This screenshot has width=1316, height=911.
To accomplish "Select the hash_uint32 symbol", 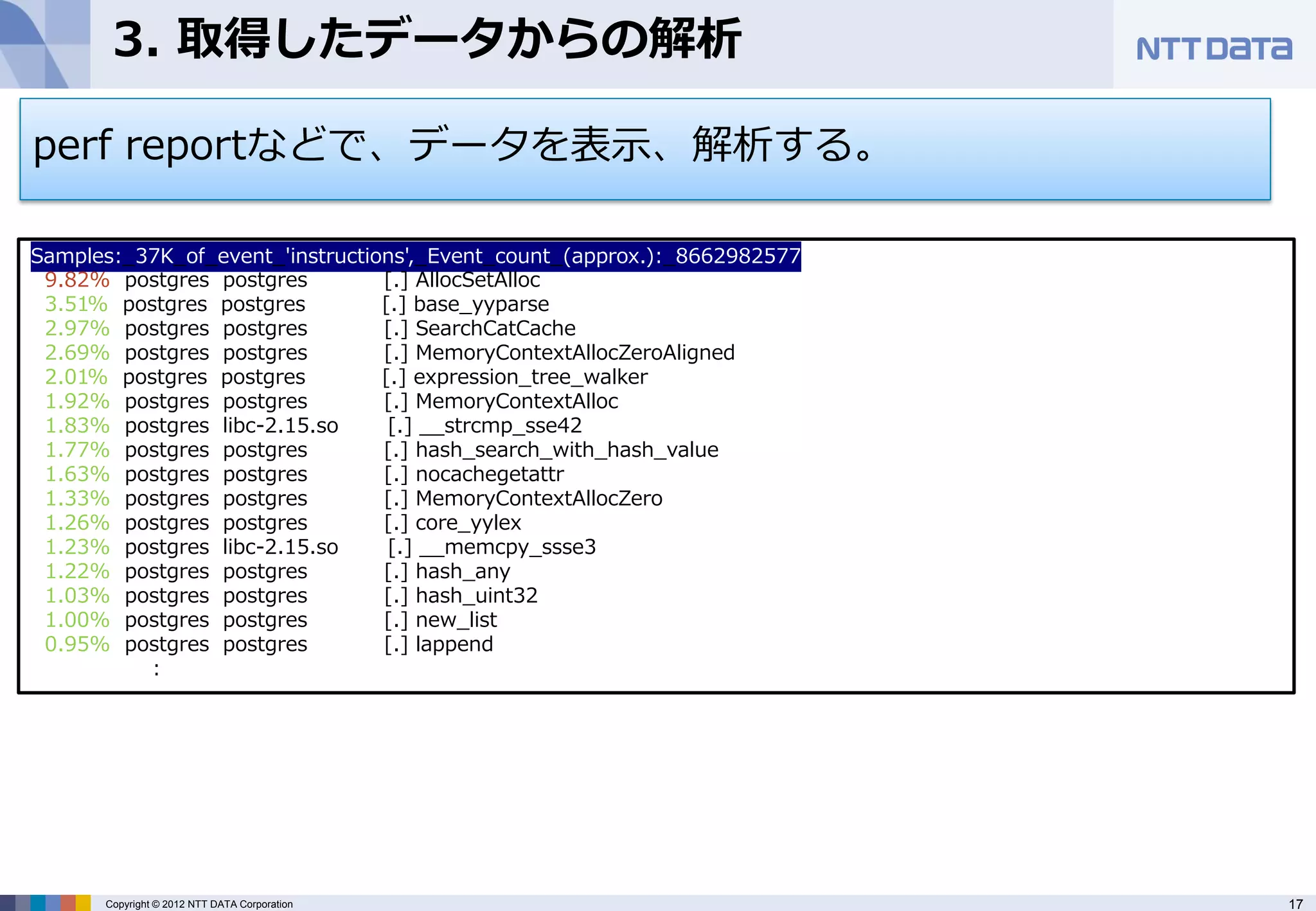I will (477, 596).
